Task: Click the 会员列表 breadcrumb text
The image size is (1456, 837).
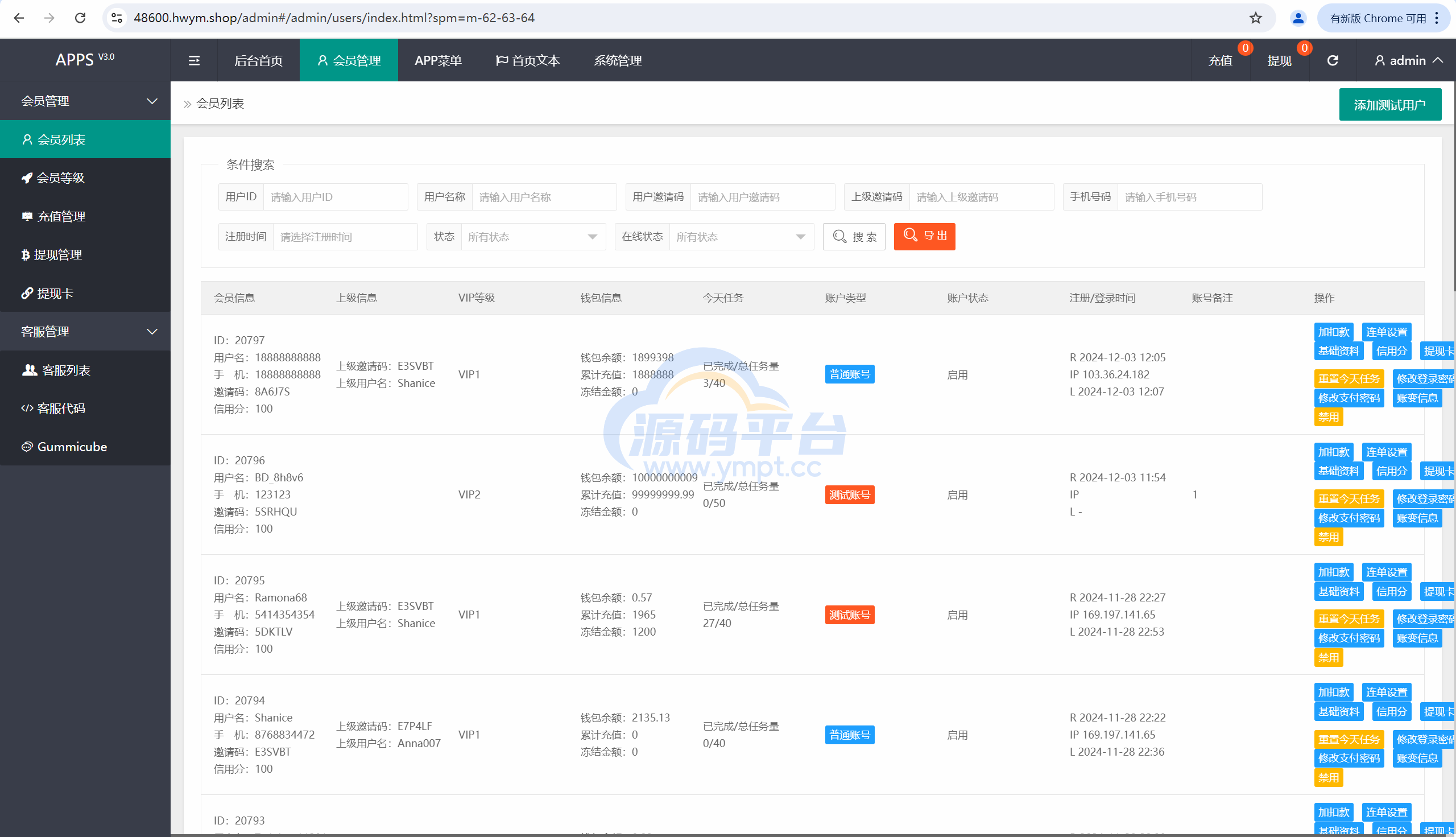Action: pos(220,104)
